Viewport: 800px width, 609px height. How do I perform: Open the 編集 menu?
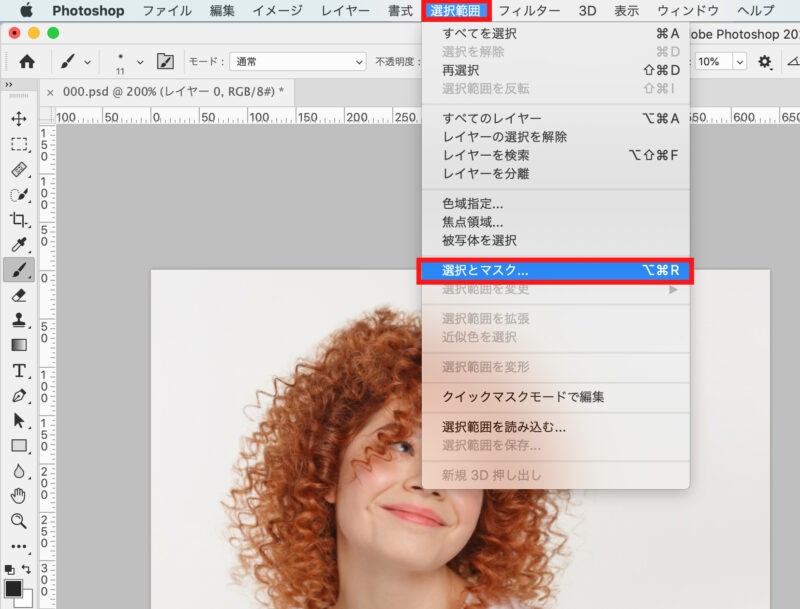coord(222,11)
